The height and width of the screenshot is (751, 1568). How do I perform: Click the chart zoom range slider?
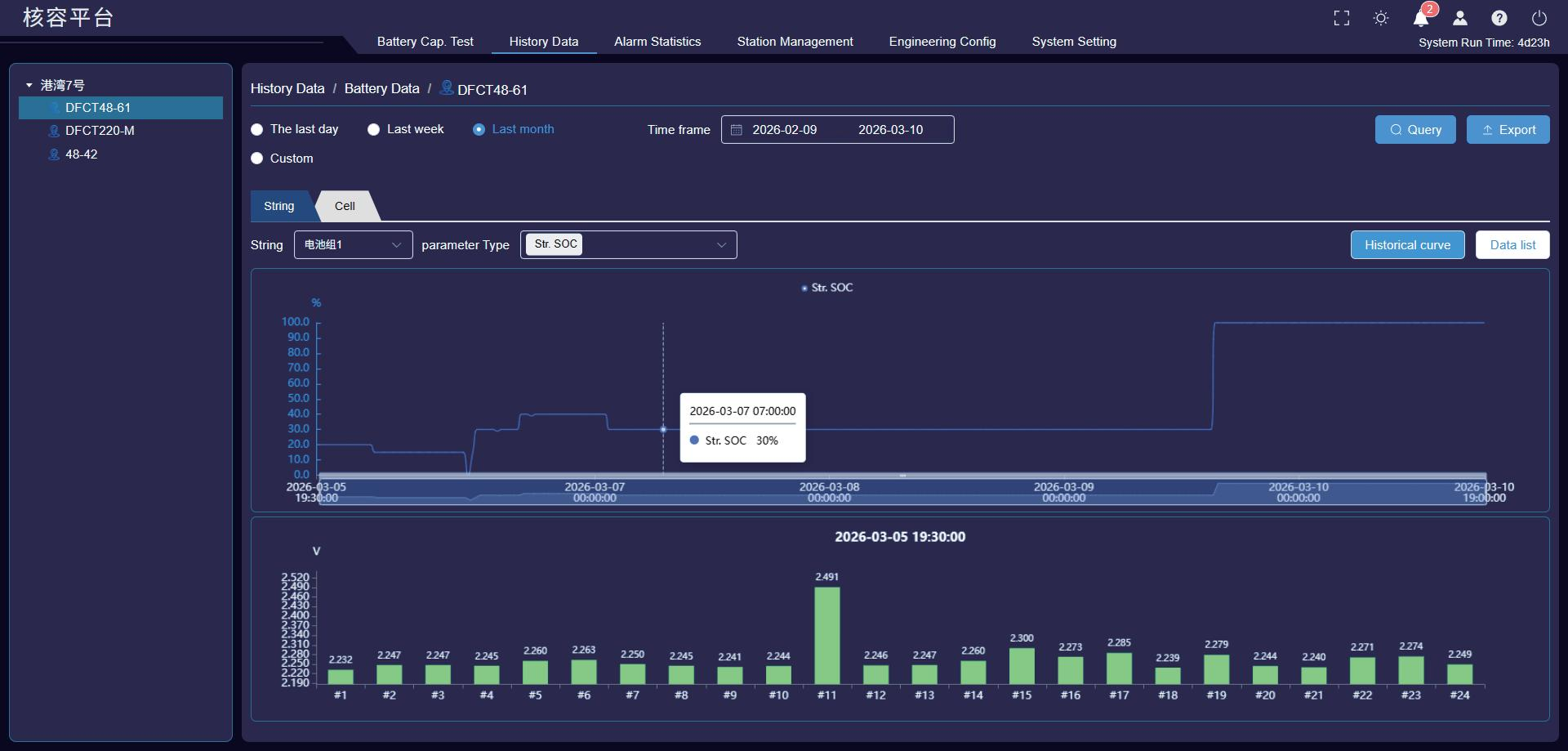pyautogui.click(x=902, y=489)
